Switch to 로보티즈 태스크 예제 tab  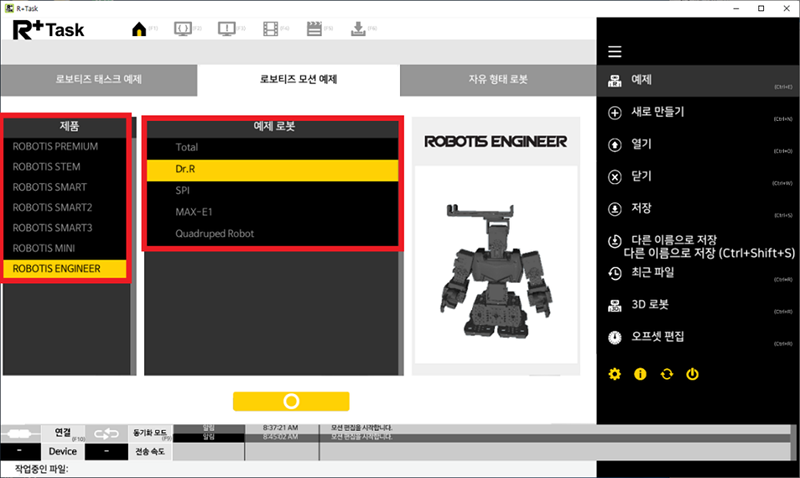99,80
